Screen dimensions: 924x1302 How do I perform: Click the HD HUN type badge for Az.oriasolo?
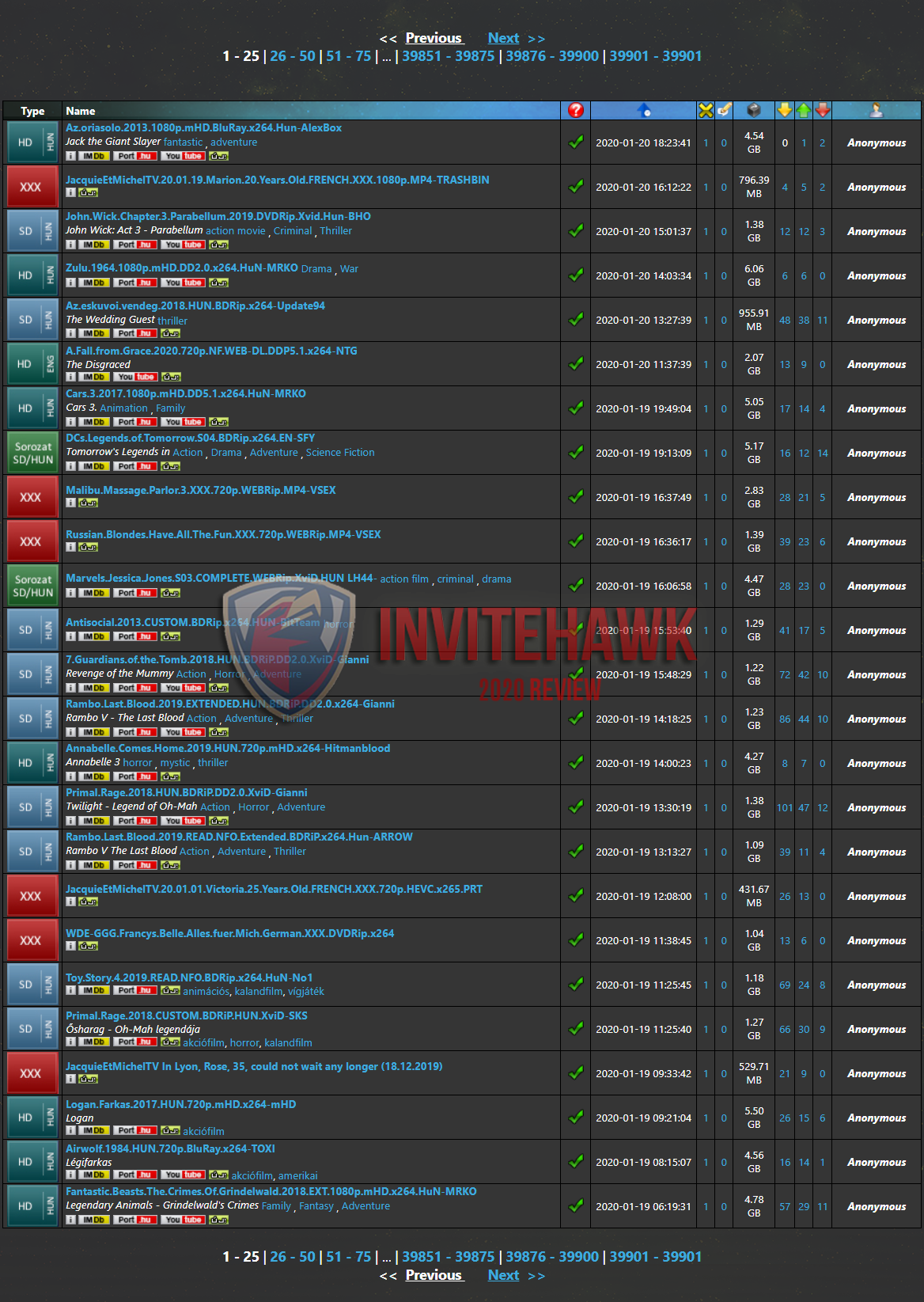32,142
